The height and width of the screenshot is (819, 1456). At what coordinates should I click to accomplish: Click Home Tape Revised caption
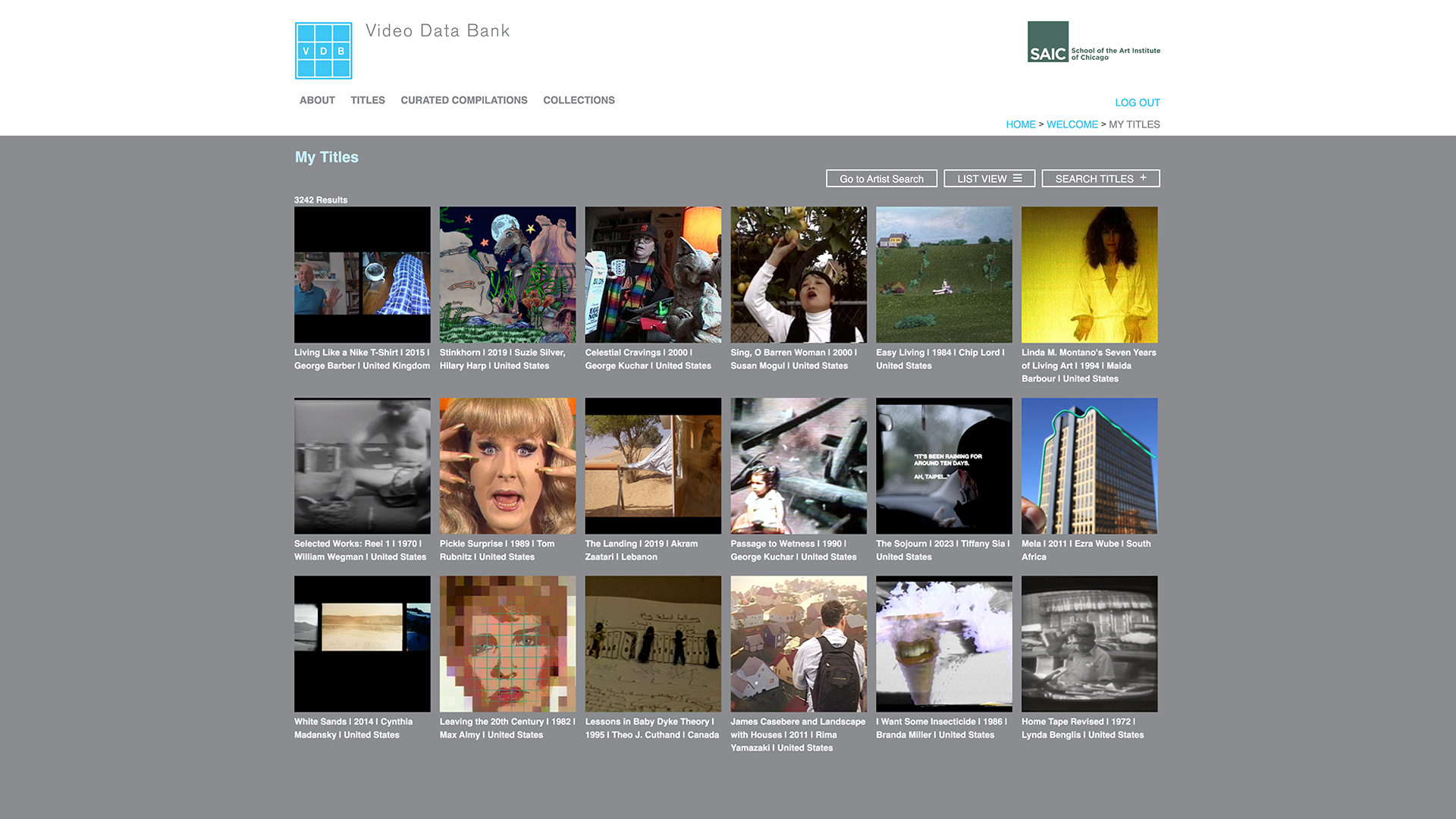(x=1083, y=728)
